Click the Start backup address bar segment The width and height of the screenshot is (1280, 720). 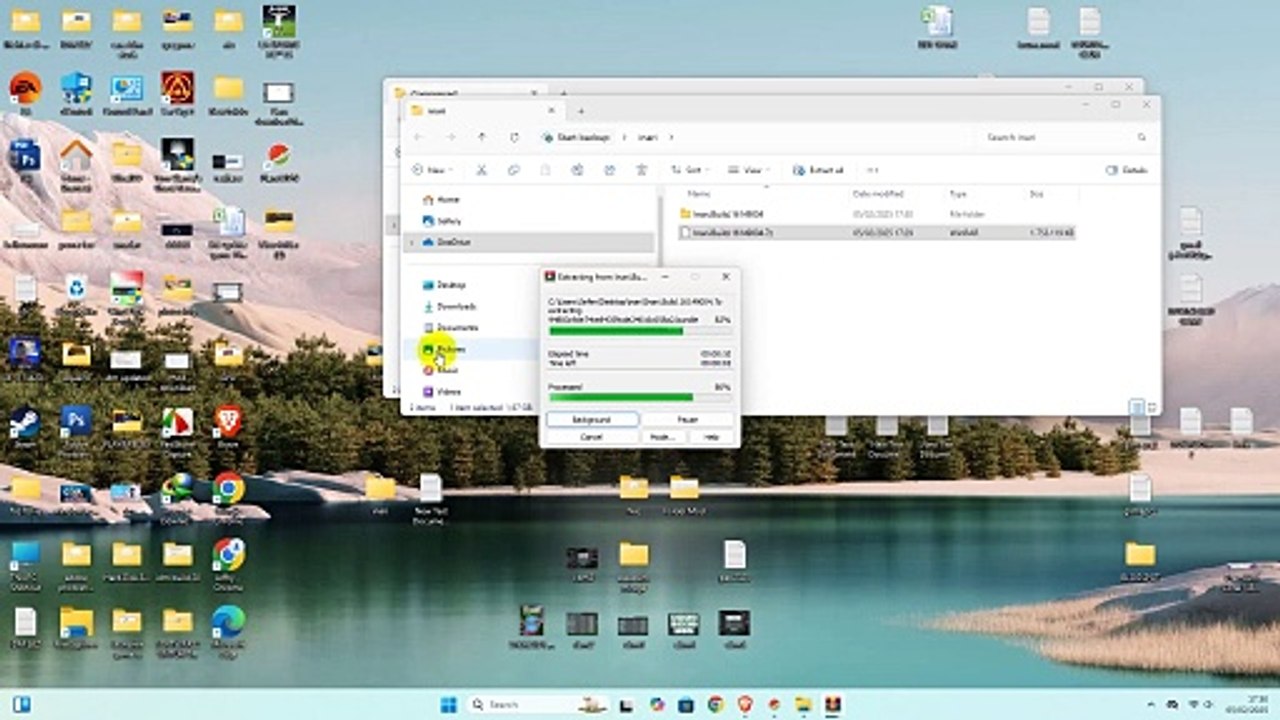581,137
